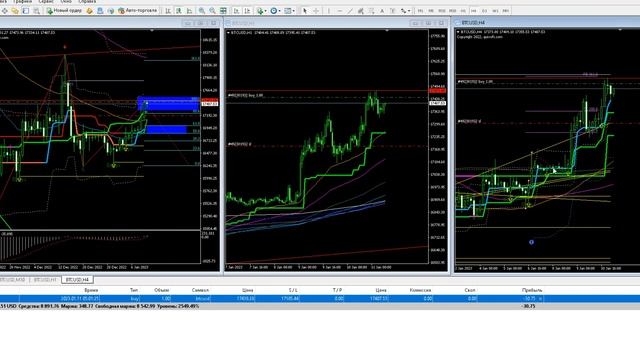
Task: Click the chart shift triangle atop middle chart
Action: tap(387, 31)
